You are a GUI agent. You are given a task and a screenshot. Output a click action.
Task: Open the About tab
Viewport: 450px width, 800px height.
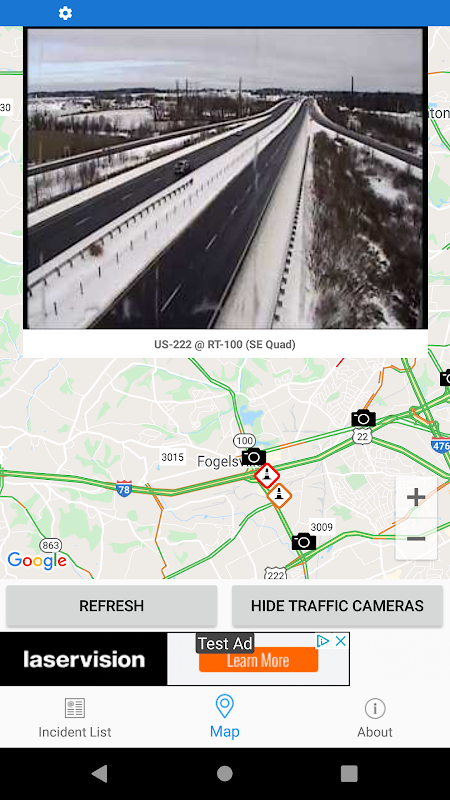pos(375,718)
